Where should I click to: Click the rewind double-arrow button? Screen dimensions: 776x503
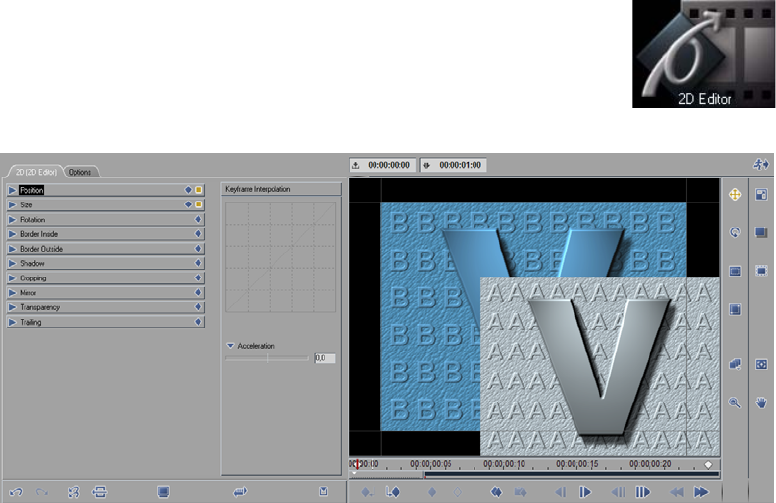[676, 492]
